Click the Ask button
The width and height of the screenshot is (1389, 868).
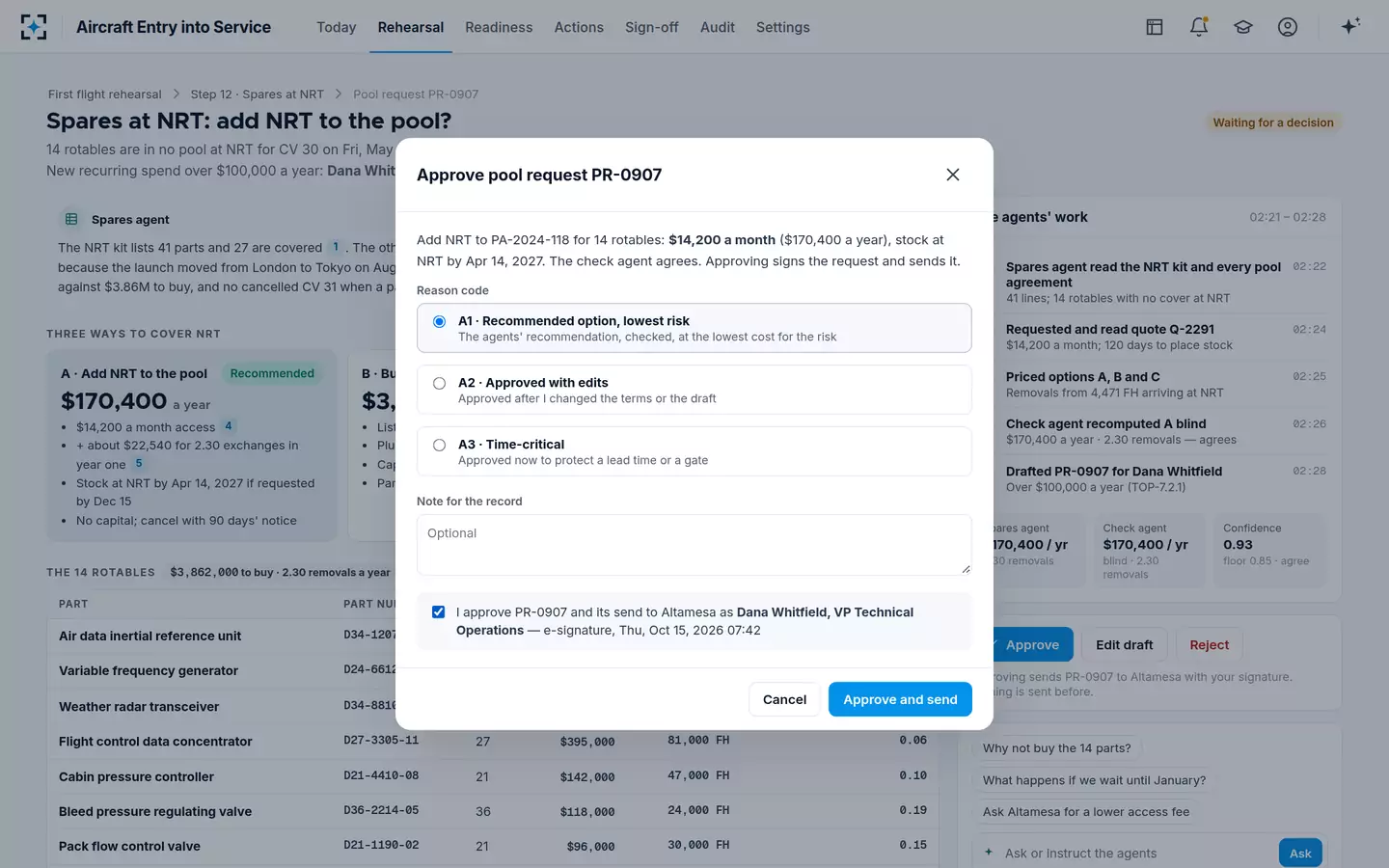click(1300, 854)
